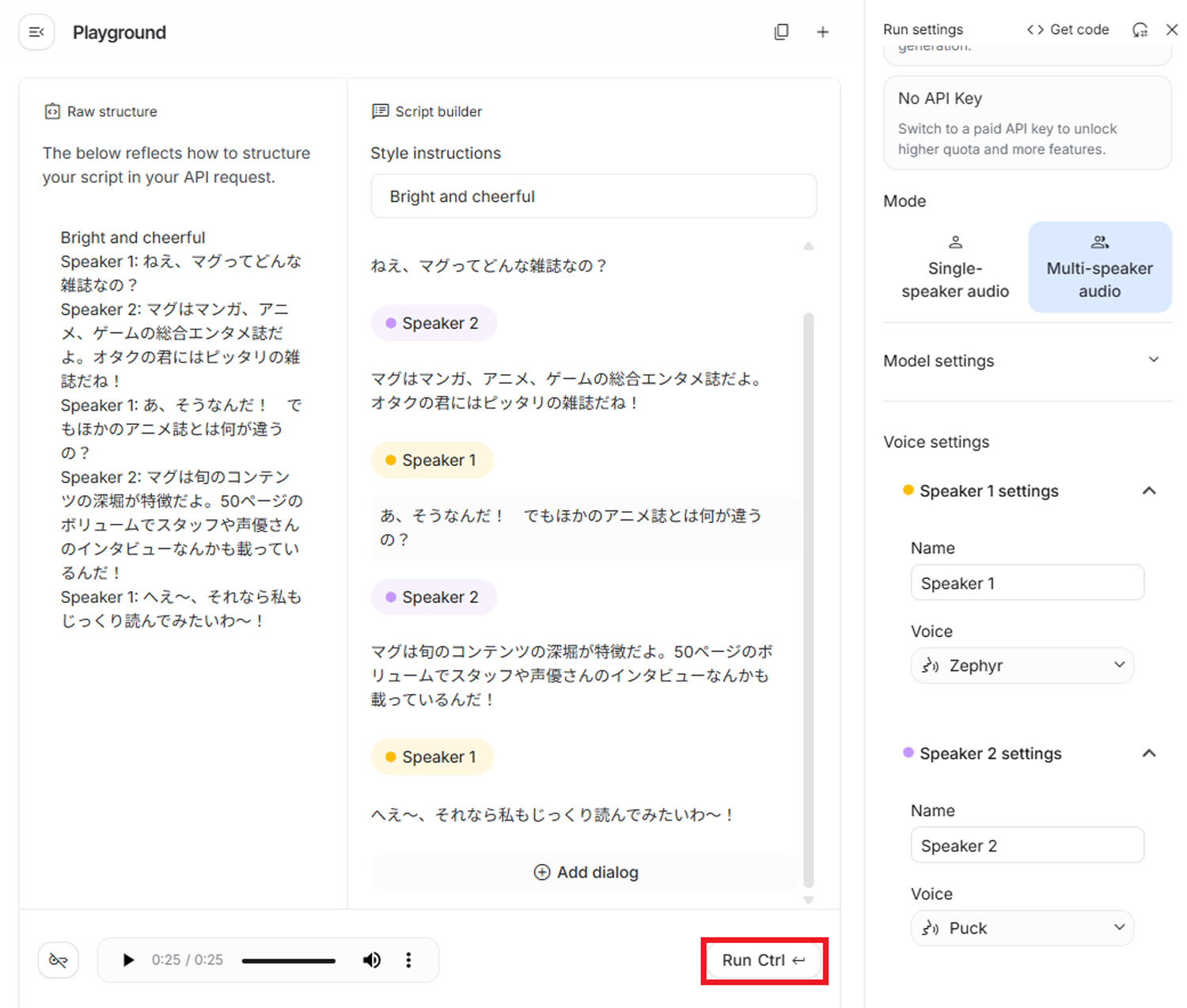The height and width of the screenshot is (1008, 1187).
Task: Switch to Single-speaker audio mode
Action: 954,267
